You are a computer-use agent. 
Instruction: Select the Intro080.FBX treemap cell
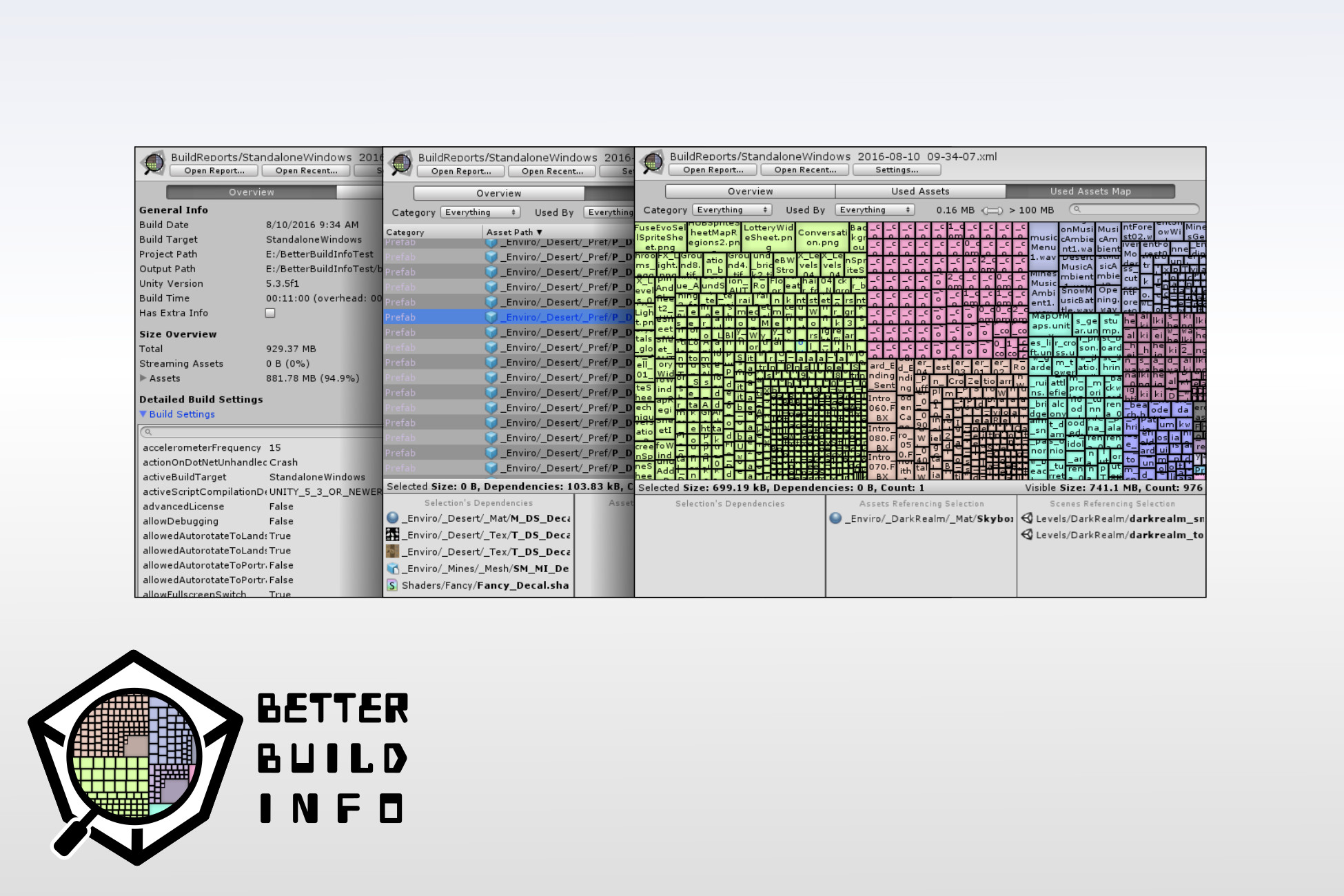pyautogui.click(x=882, y=438)
